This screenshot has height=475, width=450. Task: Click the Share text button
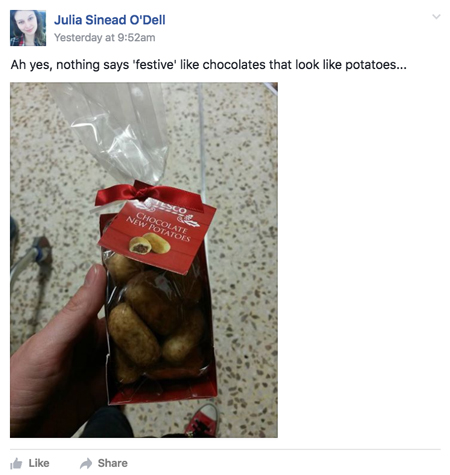(112, 463)
